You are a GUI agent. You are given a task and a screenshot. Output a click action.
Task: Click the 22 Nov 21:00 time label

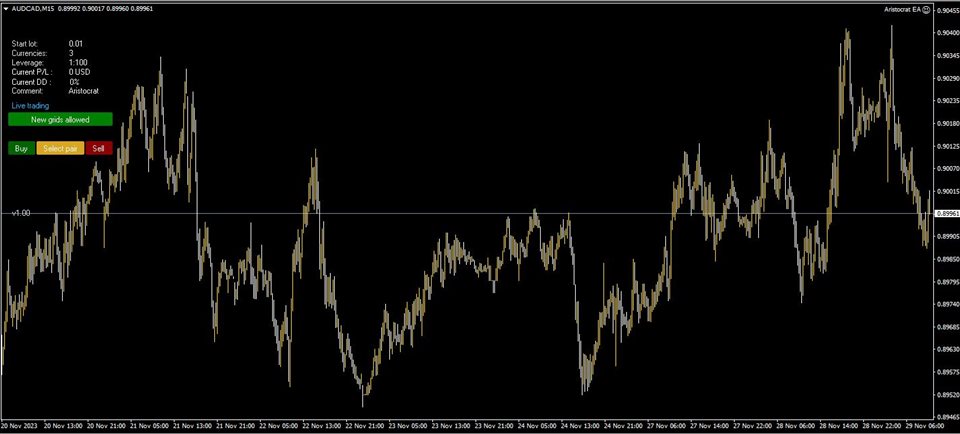(x=364, y=425)
